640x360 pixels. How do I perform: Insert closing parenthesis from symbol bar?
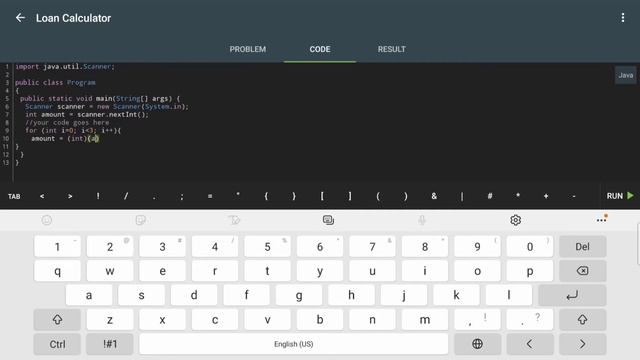(x=406, y=196)
